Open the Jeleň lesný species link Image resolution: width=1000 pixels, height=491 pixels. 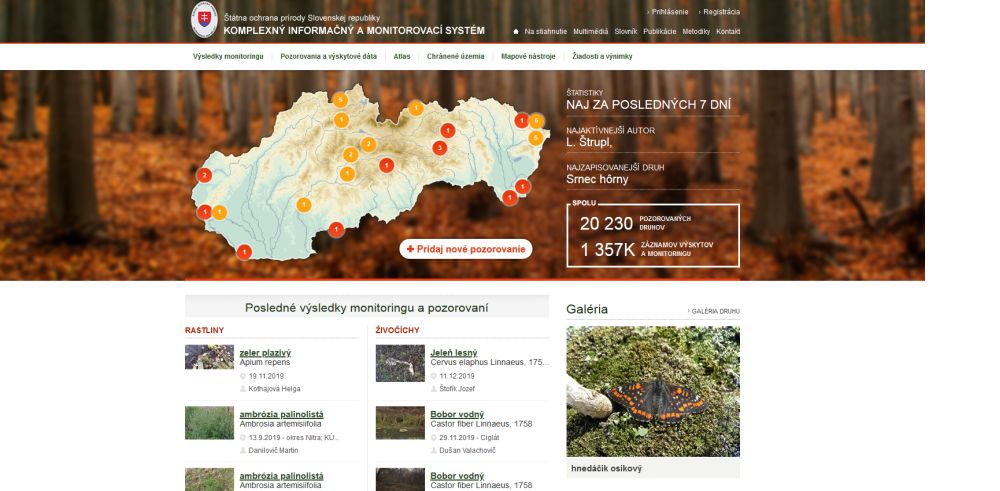(454, 353)
